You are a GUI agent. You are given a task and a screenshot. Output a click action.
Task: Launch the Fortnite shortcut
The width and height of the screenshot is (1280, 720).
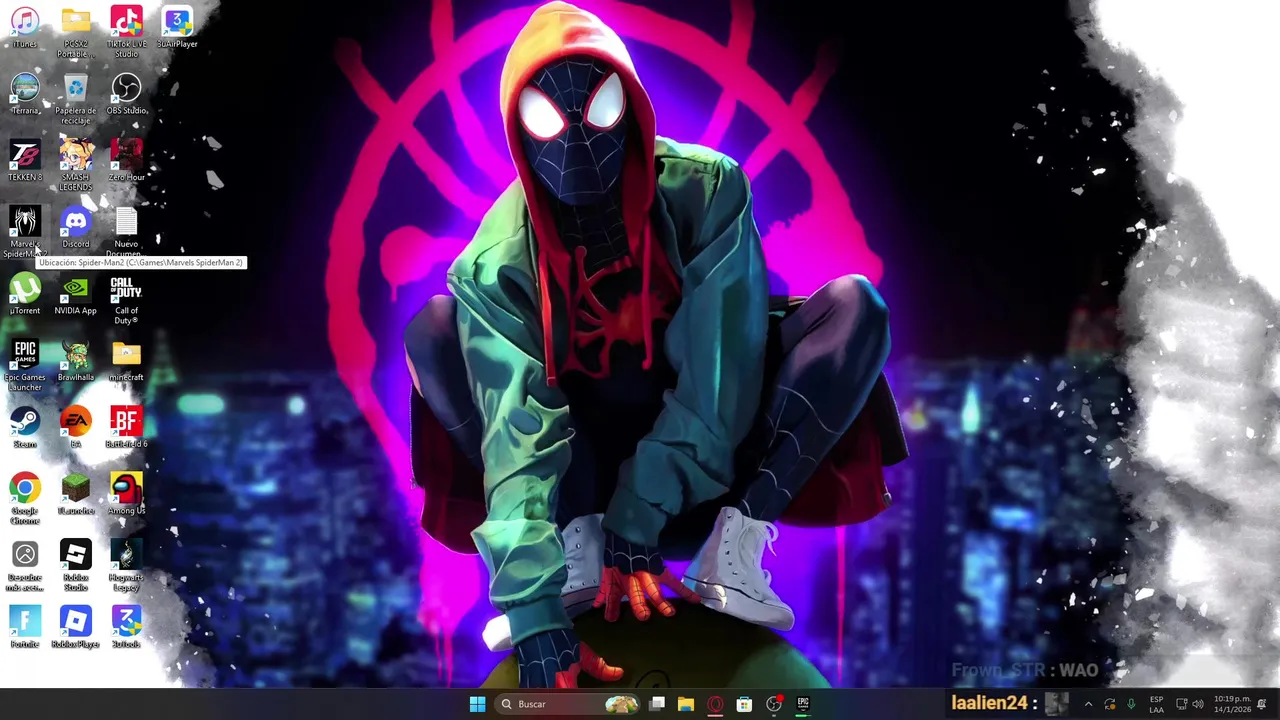tap(25, 628)
